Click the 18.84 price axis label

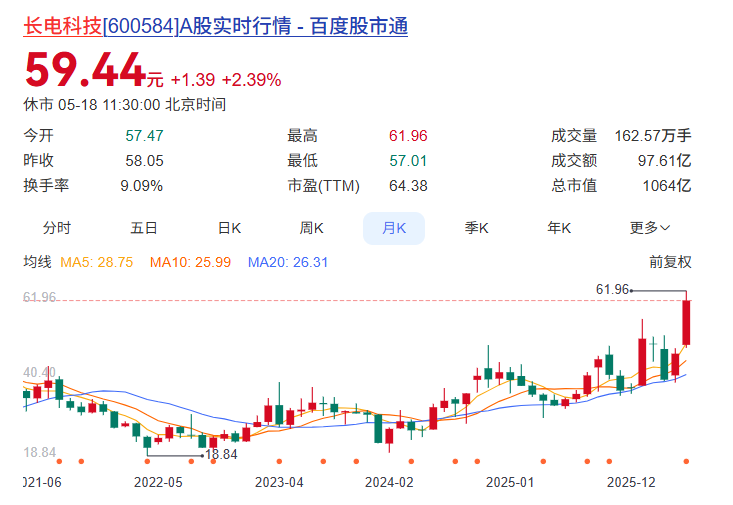pyautogui.click(x=40, y=453)
